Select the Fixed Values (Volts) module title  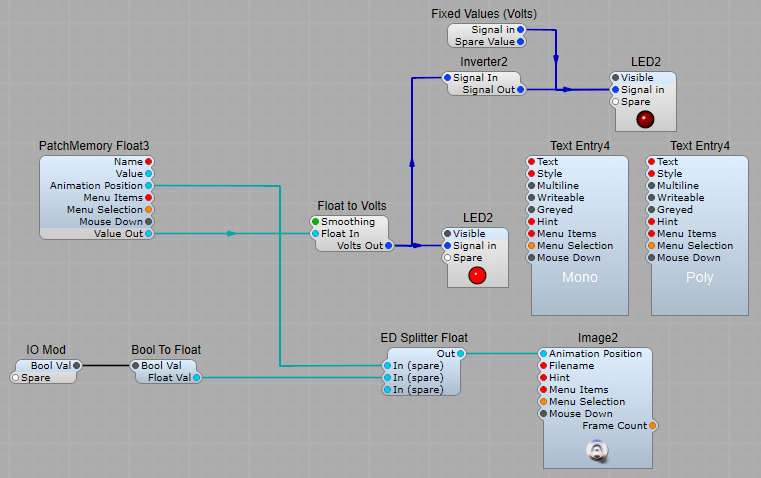coord(485,14)
